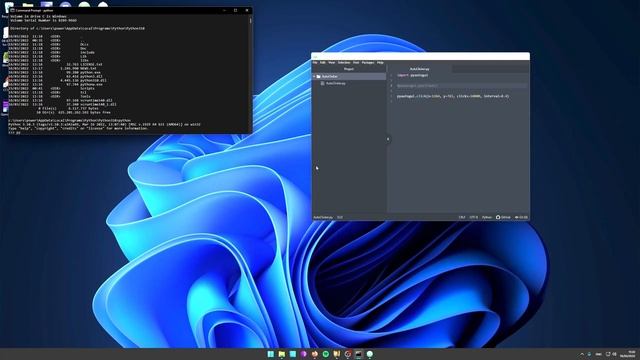Click the Python prompt line in Command Prompt
Screen dimensions: 640x360
(x=15, y=132)
